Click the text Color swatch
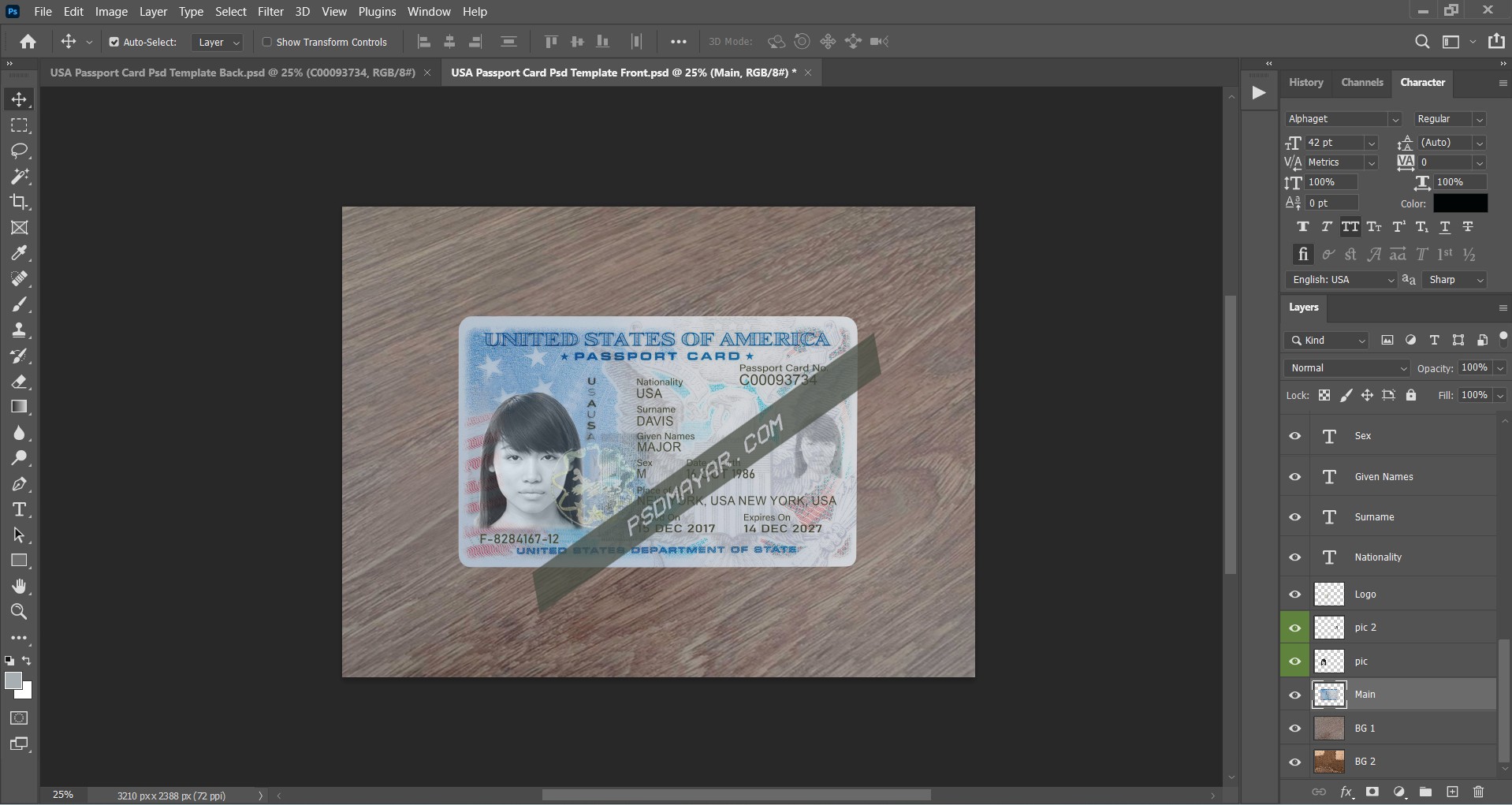 pyautogui.click(x=1460, y=203)
